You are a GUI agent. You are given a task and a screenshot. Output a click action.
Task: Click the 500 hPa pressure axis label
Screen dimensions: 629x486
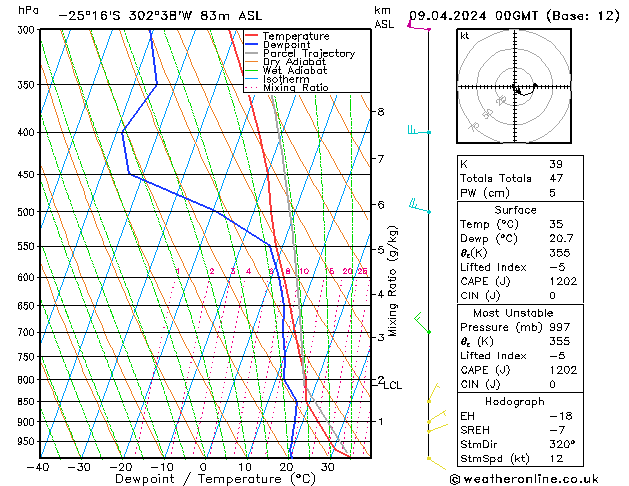click(x=28, y=212)
